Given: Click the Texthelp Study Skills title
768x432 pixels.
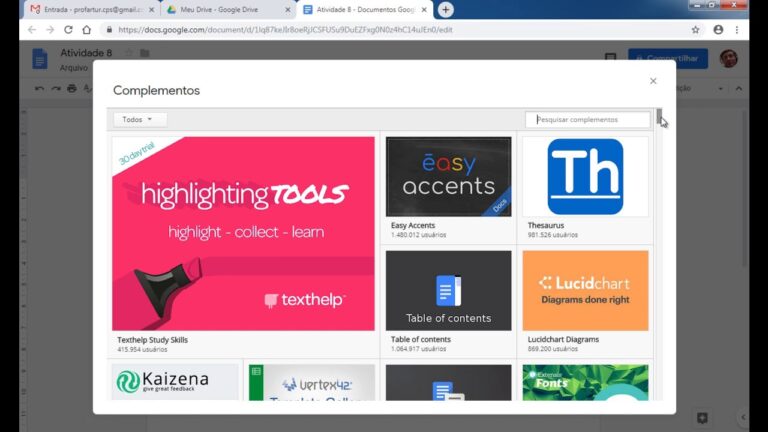Looking at the screenshot, I should tap(152, 339).
